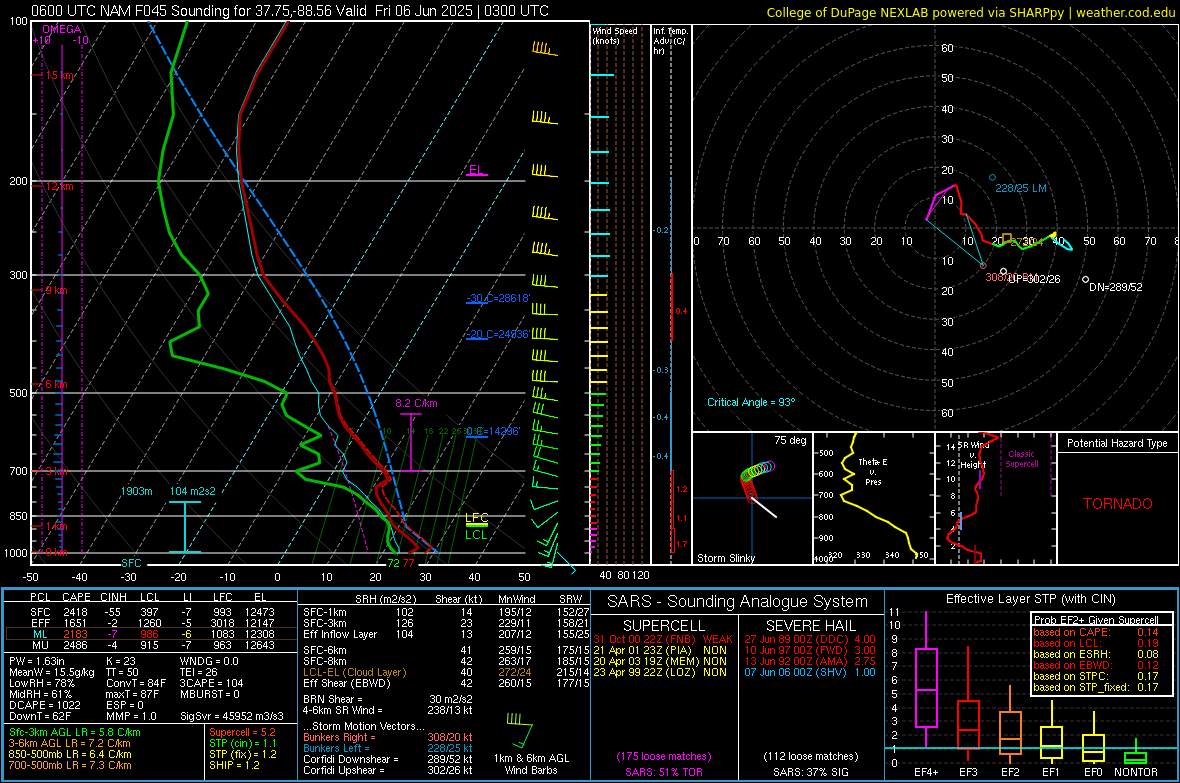Click the '1903m' effective inflow label
Image resolution: width=1180 pixels, height=783 pixels.
tap(136, 491)
